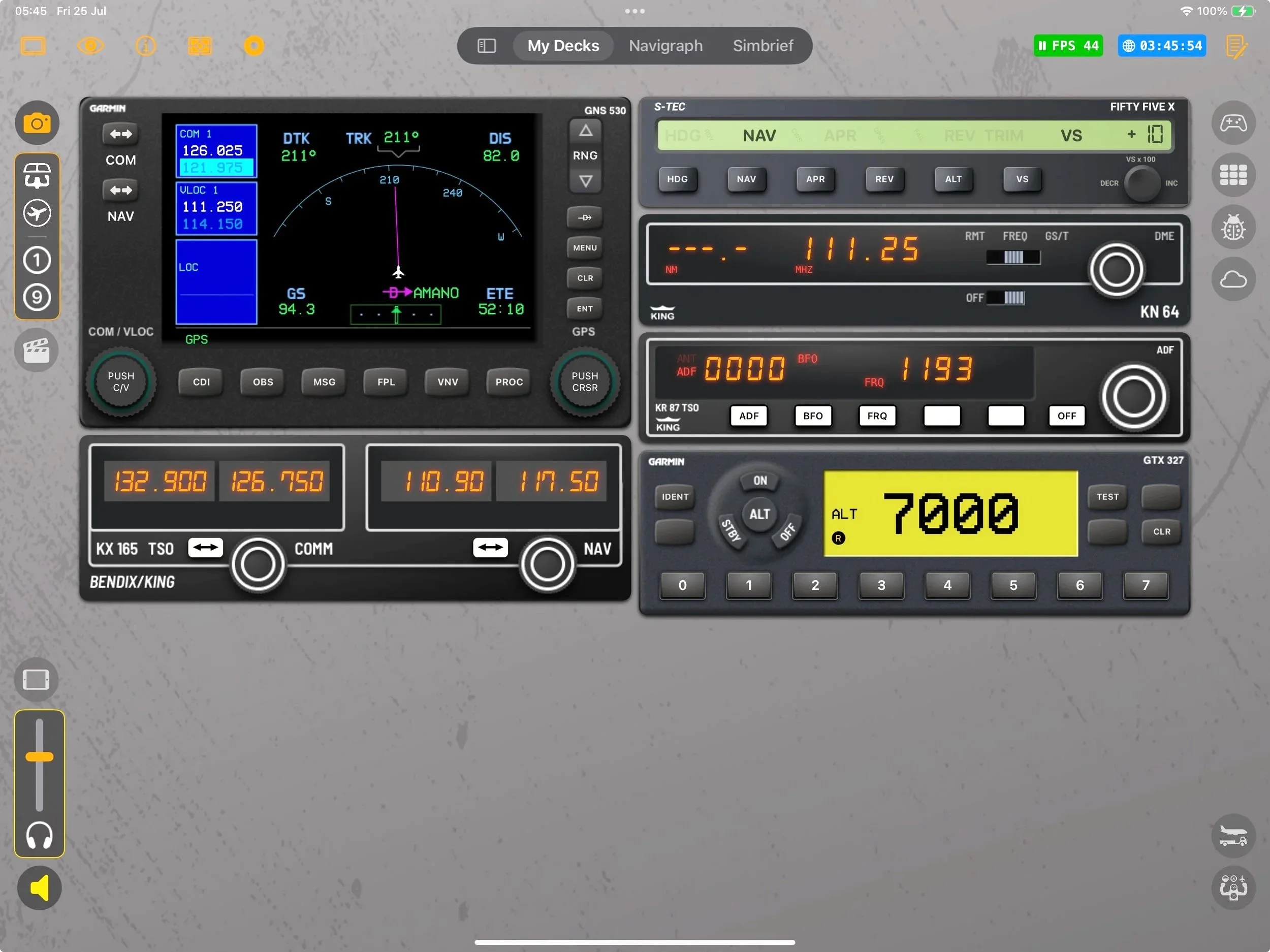The image size is (1270, 952).
Task: Click the volume slider orange handle
Action: point(39,757)
